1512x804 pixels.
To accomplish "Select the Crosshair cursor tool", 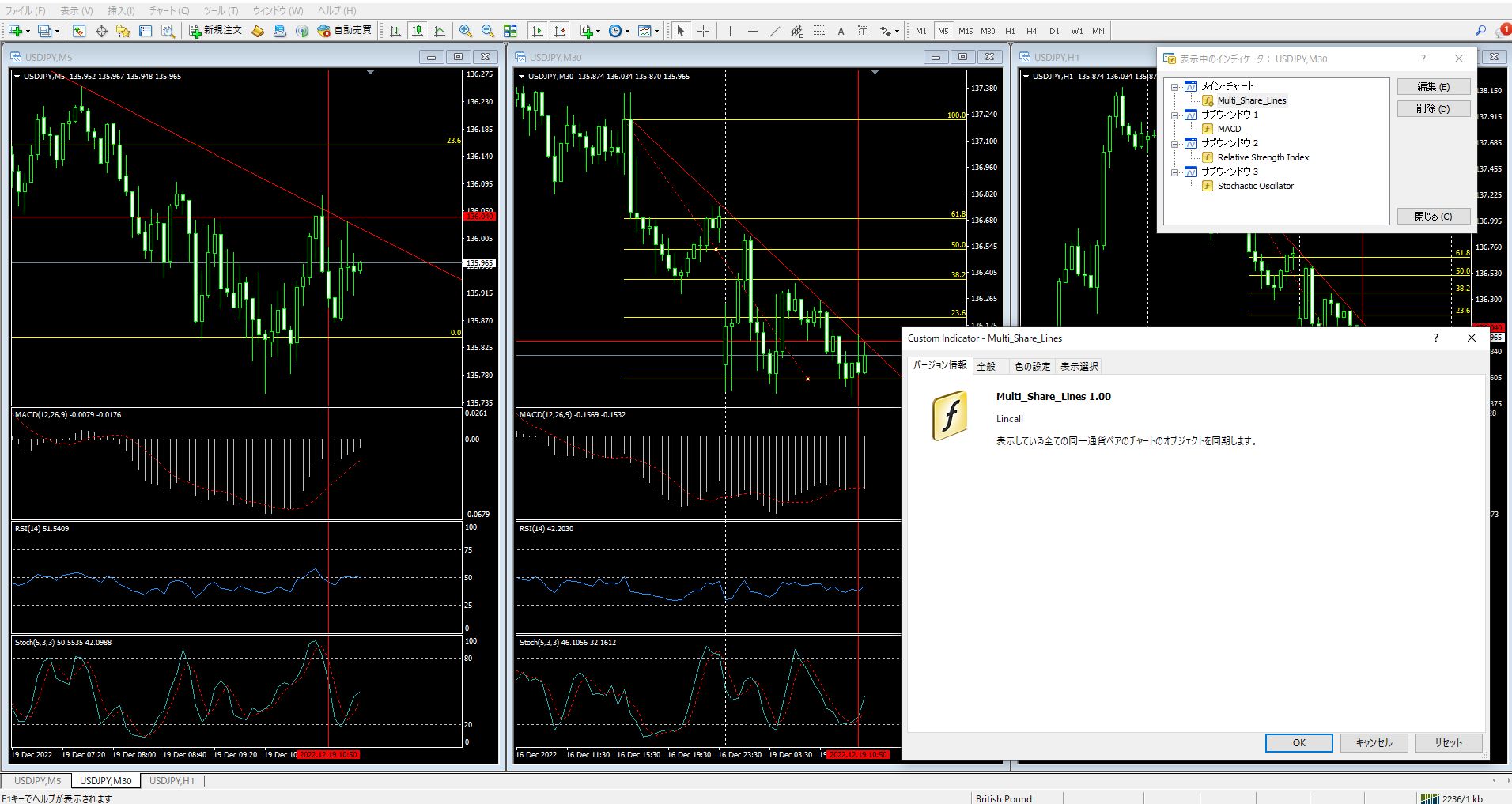I will (703, 31).
